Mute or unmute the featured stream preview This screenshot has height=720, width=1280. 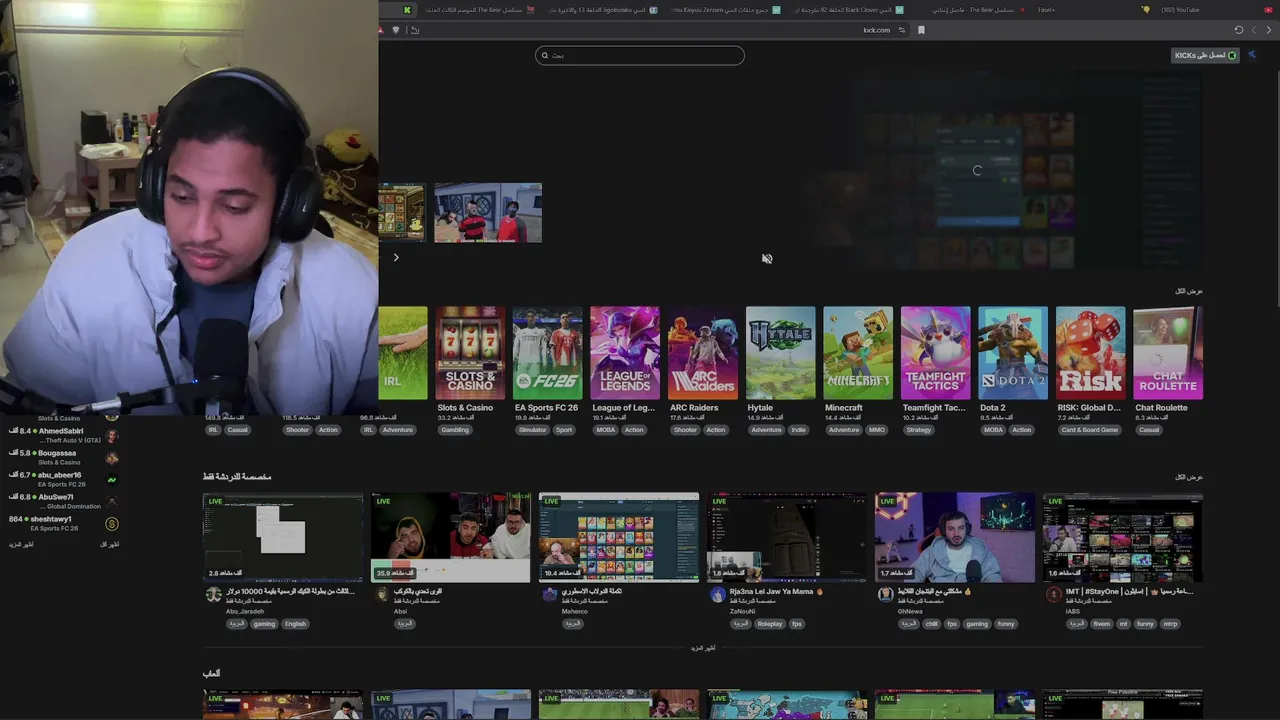tap(767, 258)
